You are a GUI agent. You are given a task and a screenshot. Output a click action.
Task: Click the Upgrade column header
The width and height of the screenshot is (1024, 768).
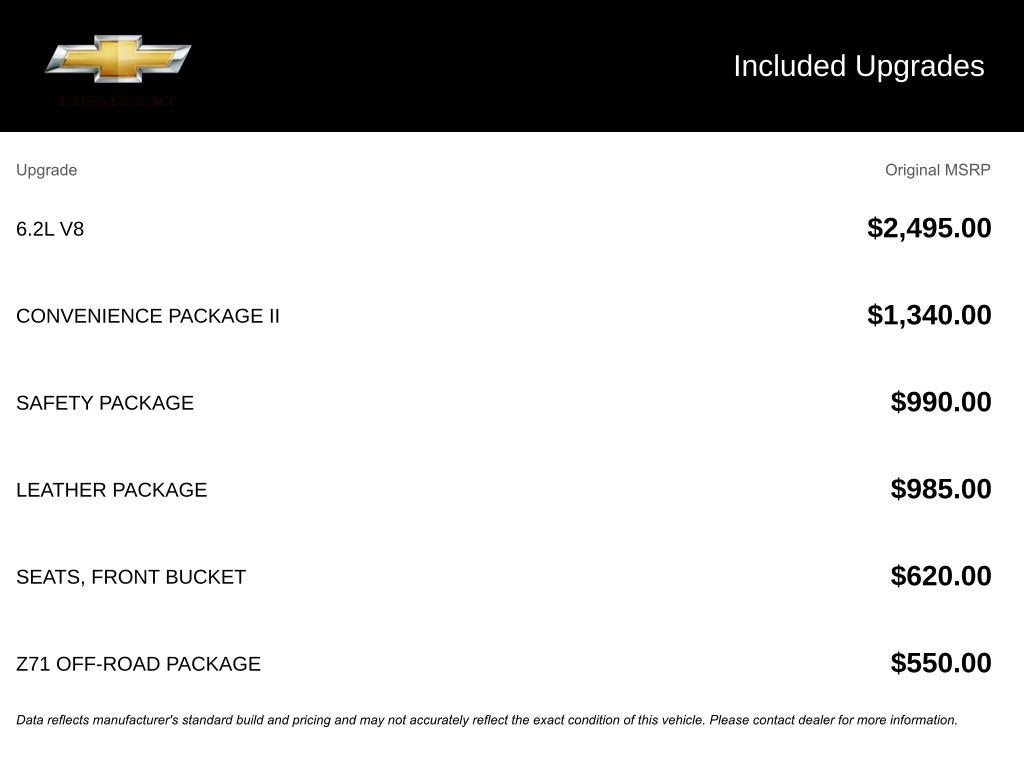click(x=46, y=170)
